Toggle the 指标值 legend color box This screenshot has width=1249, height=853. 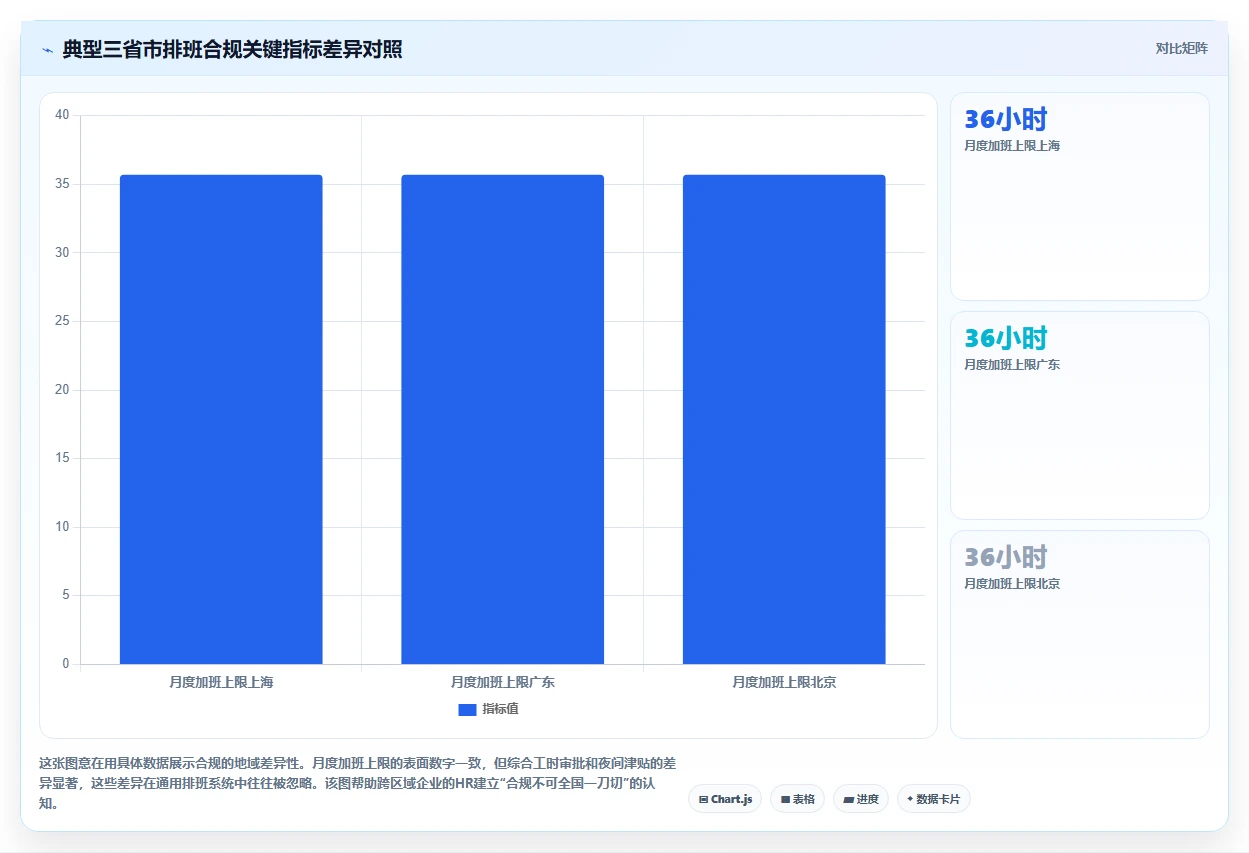[467, 709]
